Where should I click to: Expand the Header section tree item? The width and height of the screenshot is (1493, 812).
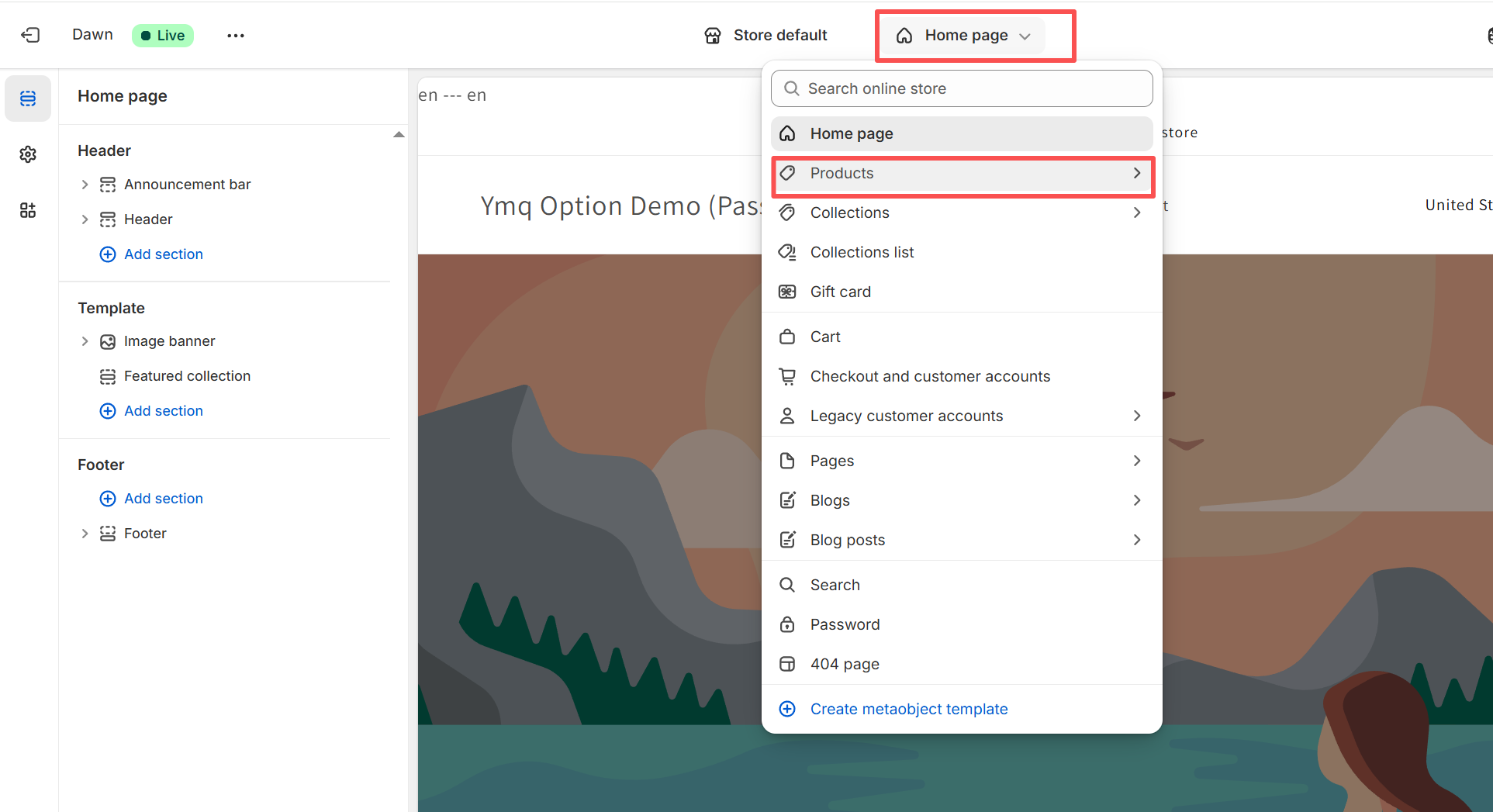coord(85,219)
